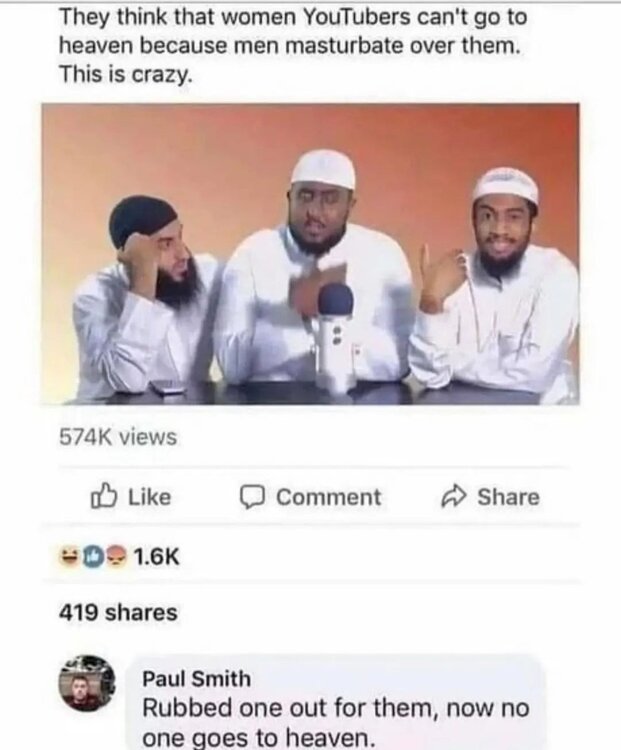Click the Share arrow icon

tap(453, 496)
